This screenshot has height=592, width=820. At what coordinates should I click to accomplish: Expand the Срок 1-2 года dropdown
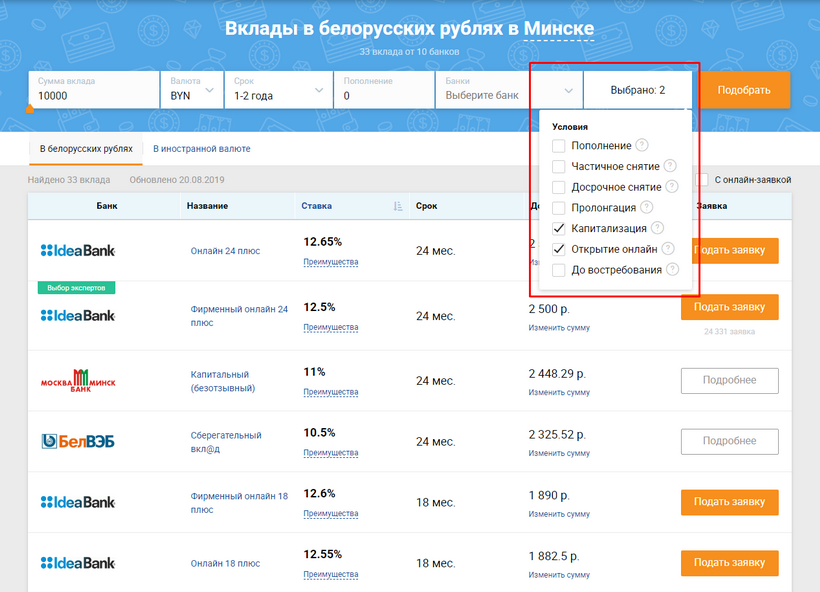click(278, 90)
